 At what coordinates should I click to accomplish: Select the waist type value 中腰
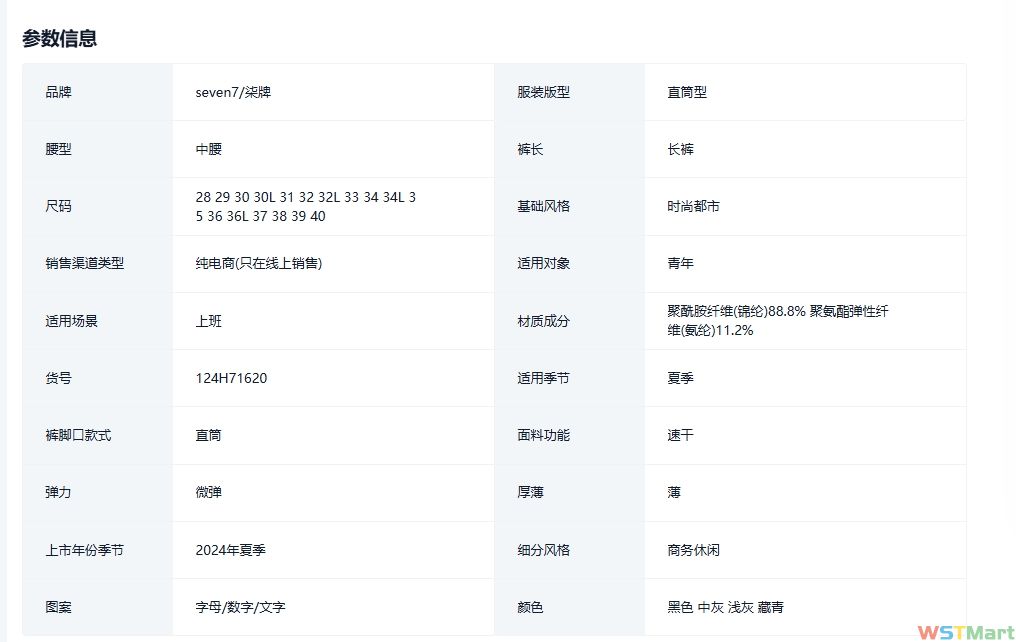[x=209, y=149]
